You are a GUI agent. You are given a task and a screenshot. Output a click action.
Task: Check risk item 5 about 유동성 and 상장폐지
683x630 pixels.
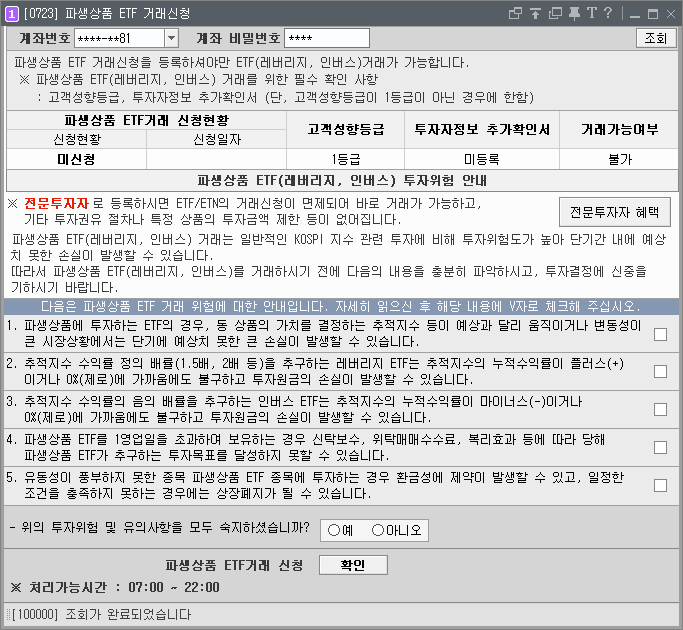pyautogui.click(x=660, y=485)
